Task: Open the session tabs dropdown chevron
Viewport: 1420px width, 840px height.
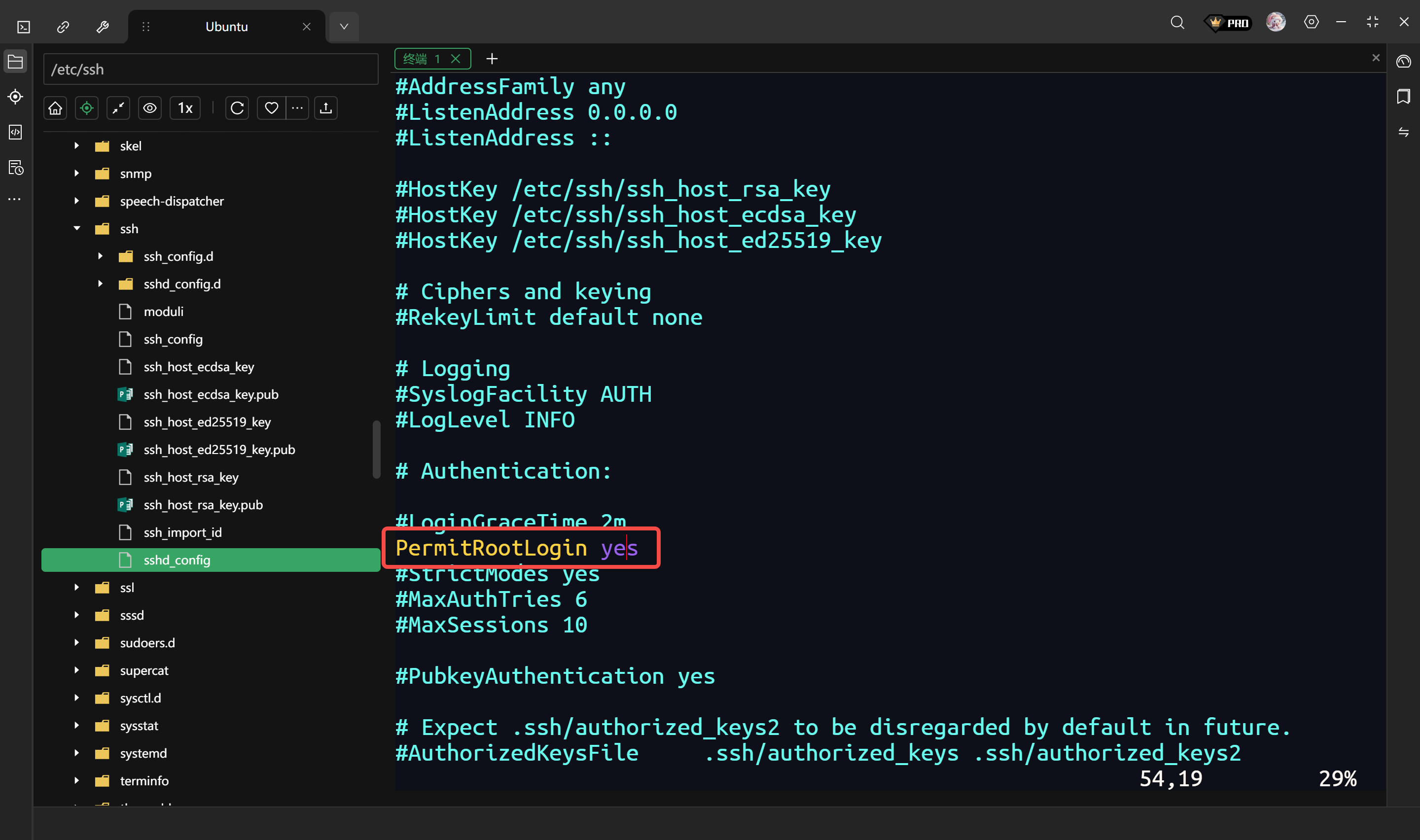Action: point(344,27)
